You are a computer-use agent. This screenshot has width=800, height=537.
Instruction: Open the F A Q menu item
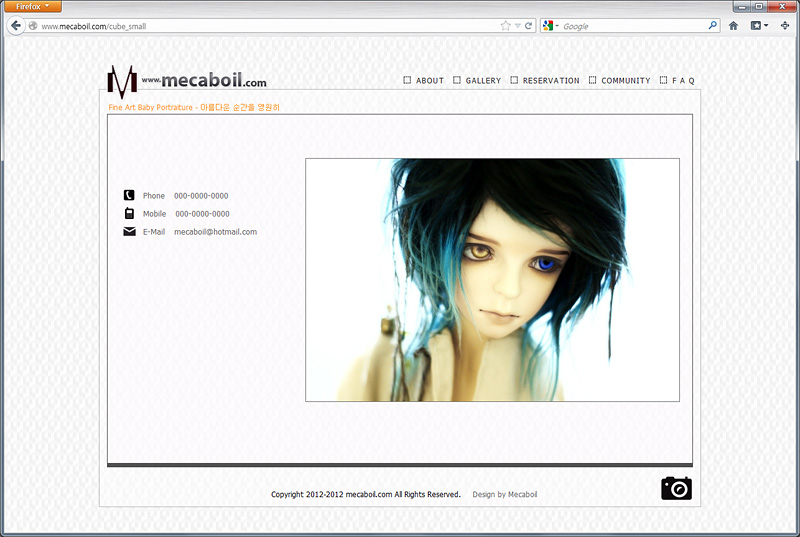click(677, 81)
